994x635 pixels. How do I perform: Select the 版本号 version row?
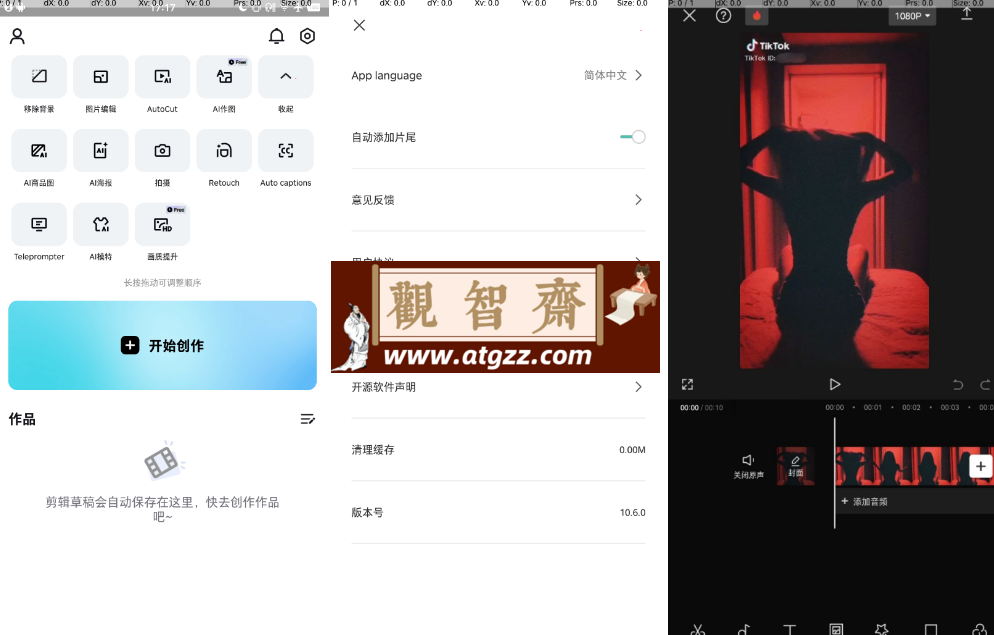498,513
